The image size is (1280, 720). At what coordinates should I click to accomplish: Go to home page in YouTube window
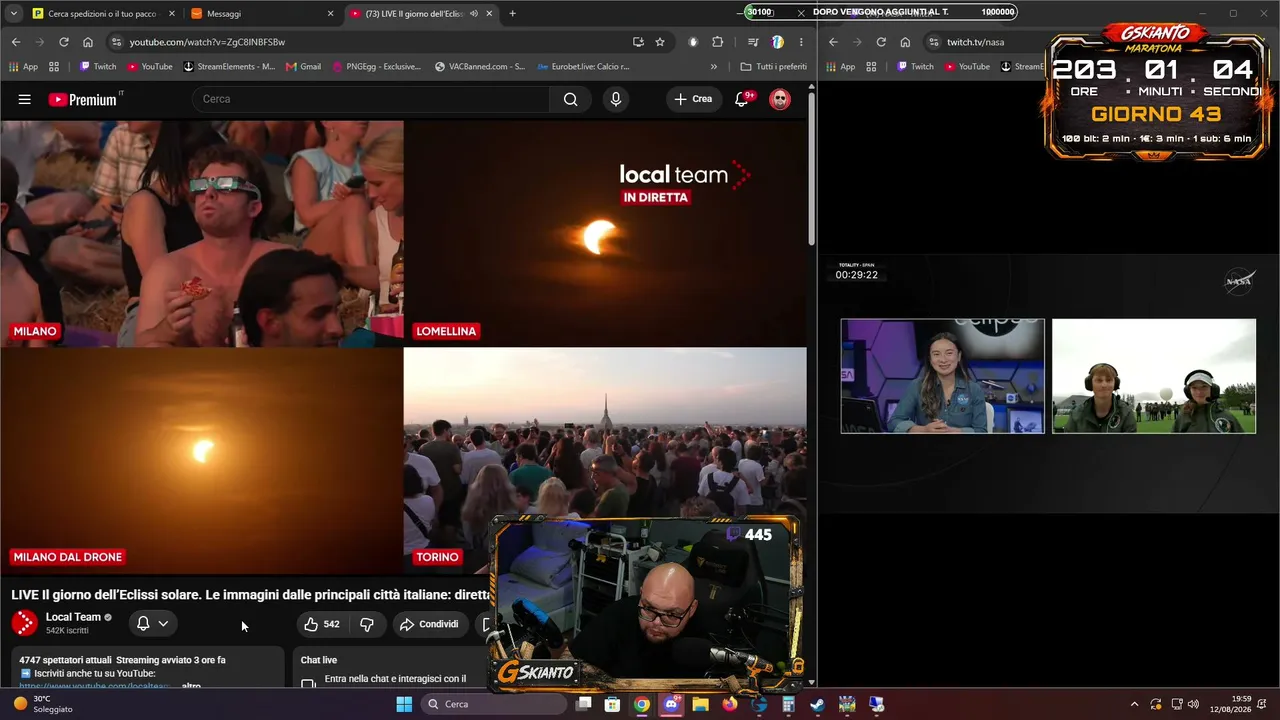88,42
